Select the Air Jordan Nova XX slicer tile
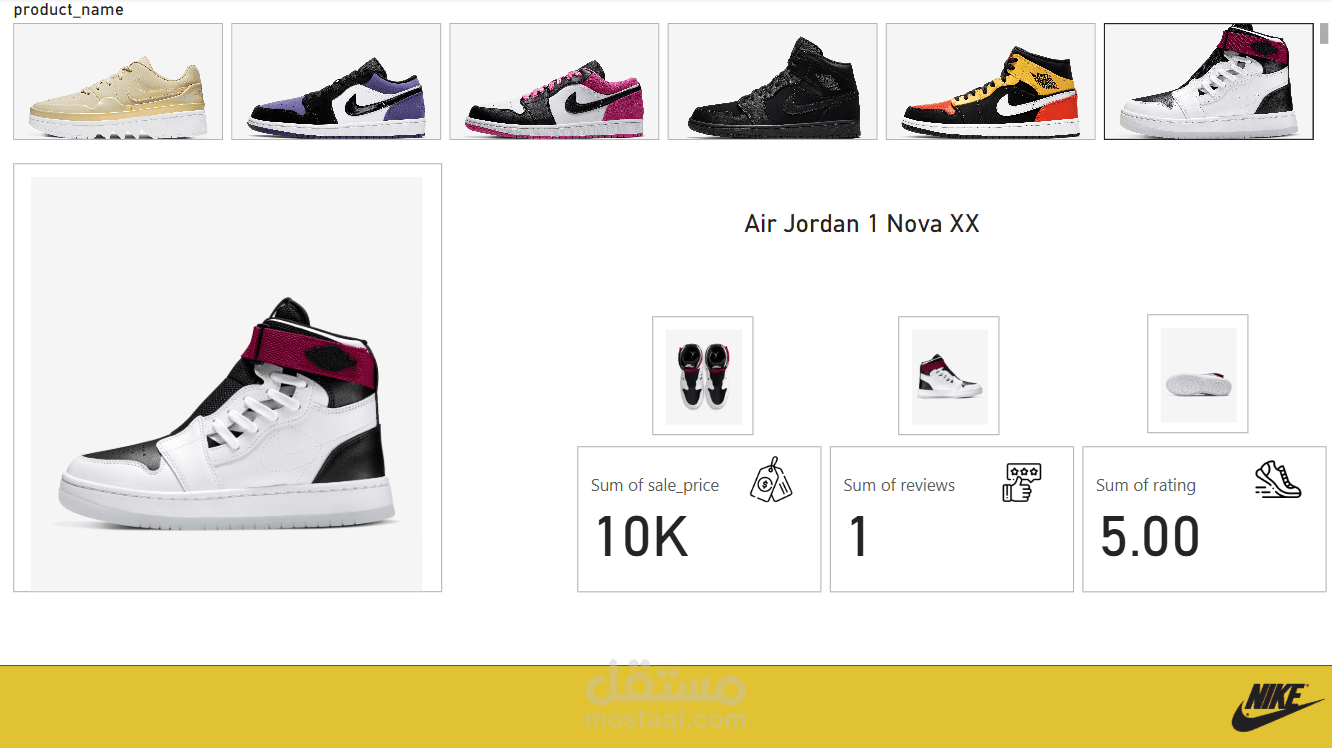 coord(1208,81)
